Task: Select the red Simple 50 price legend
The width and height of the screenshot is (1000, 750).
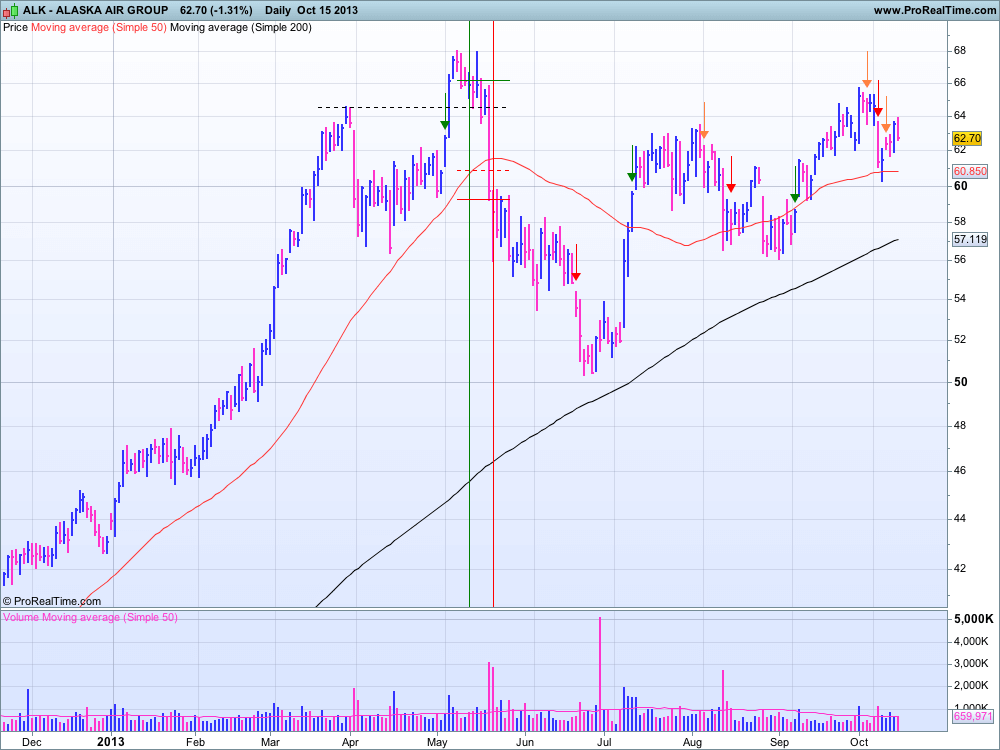Action: click(x=99, y=27)
